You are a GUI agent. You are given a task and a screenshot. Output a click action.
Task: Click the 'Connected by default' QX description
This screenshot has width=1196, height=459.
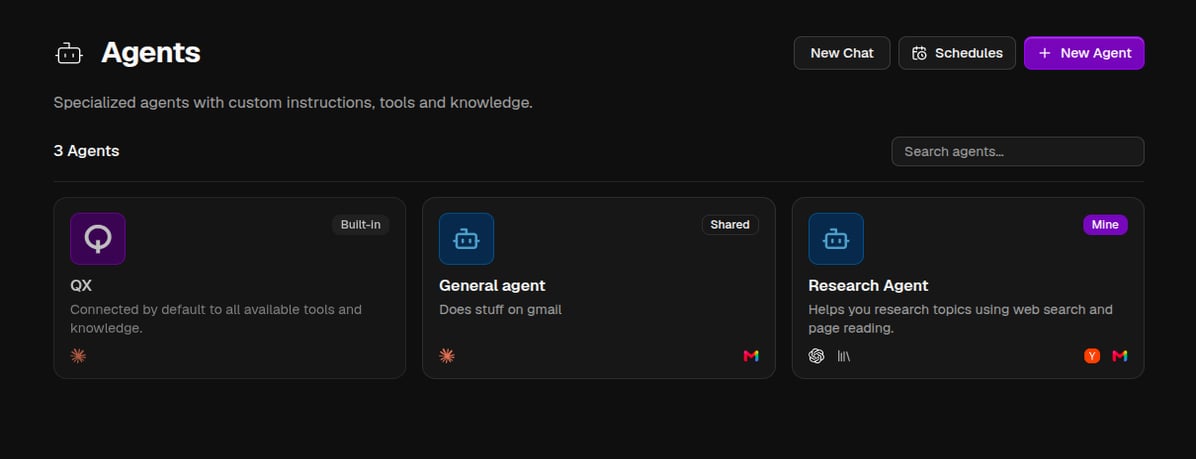click(216, 319)
